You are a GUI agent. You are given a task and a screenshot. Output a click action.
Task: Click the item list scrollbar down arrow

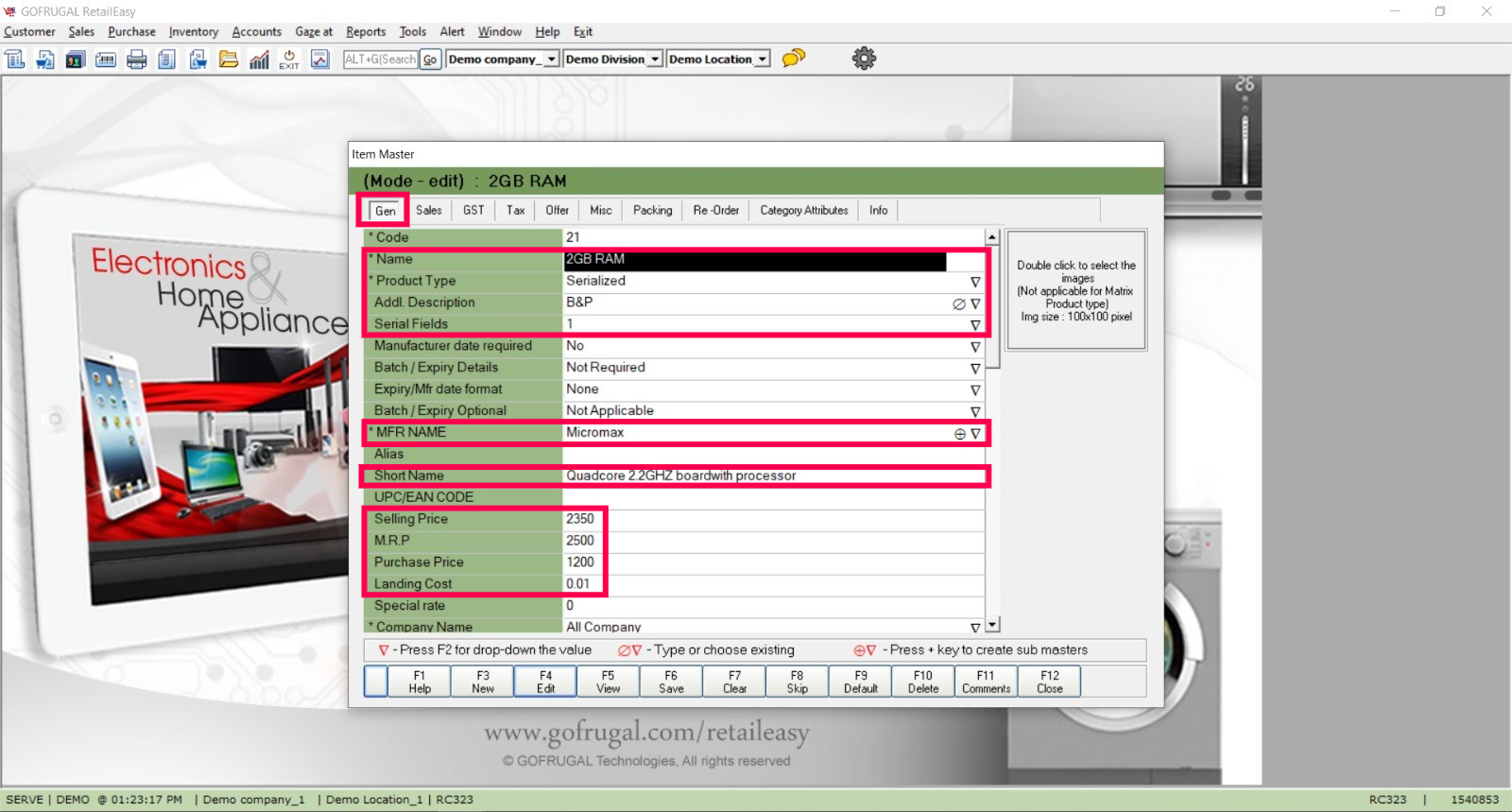click(992, 625)
